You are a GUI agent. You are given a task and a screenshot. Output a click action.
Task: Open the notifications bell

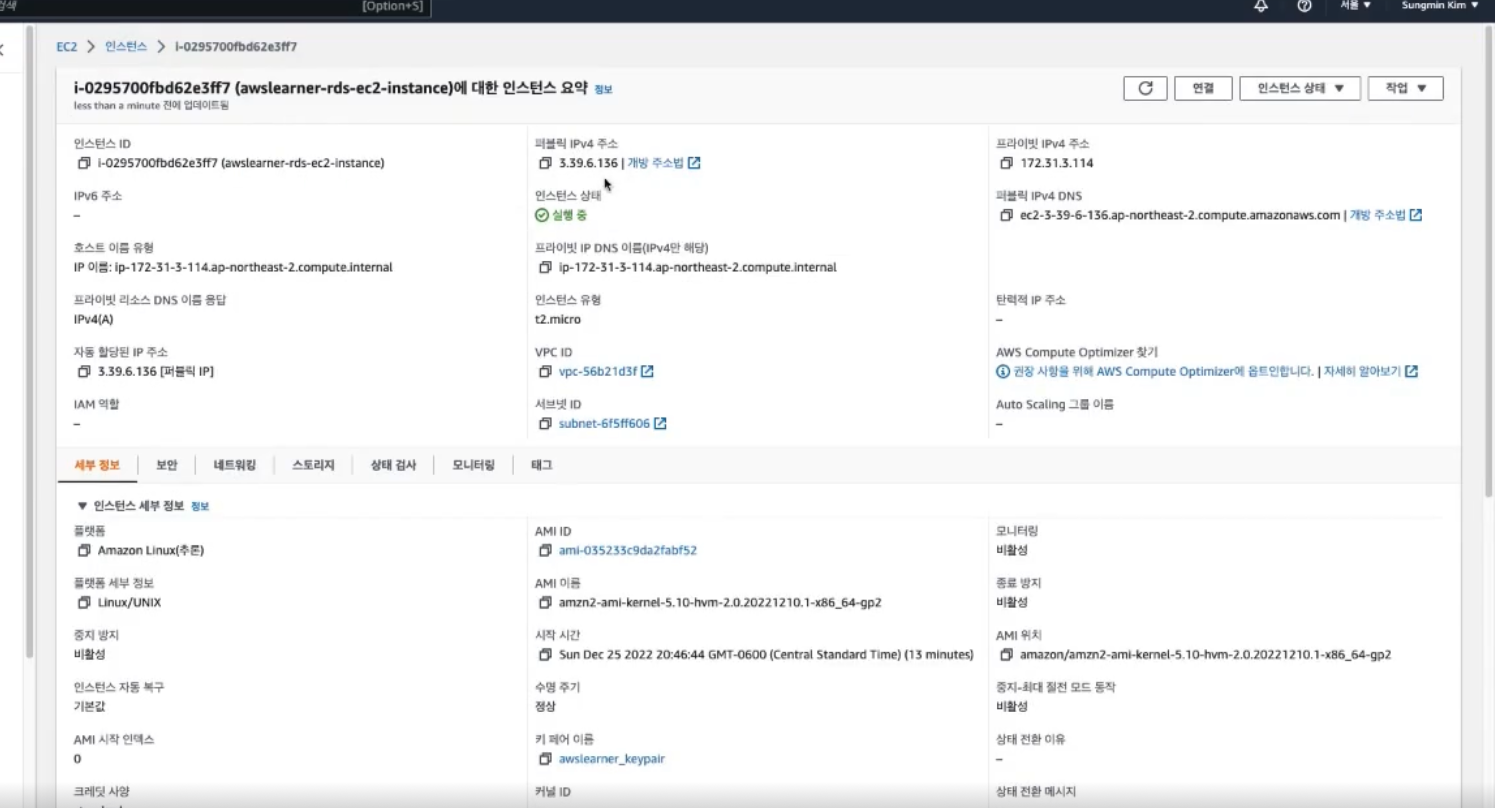pos(1261,6)
